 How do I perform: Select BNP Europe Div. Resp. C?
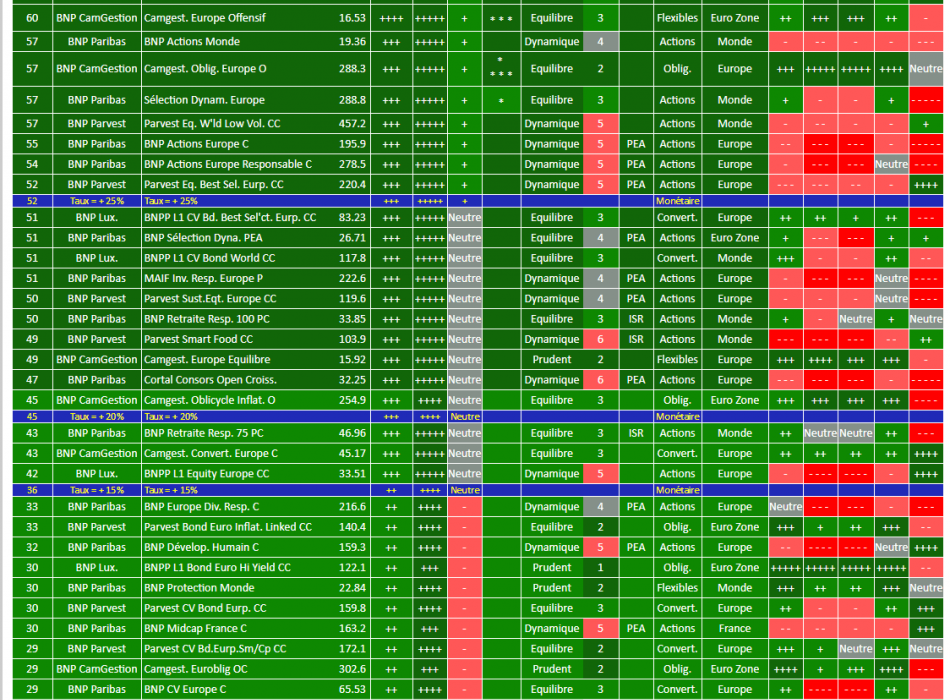[x=202, y=507]
